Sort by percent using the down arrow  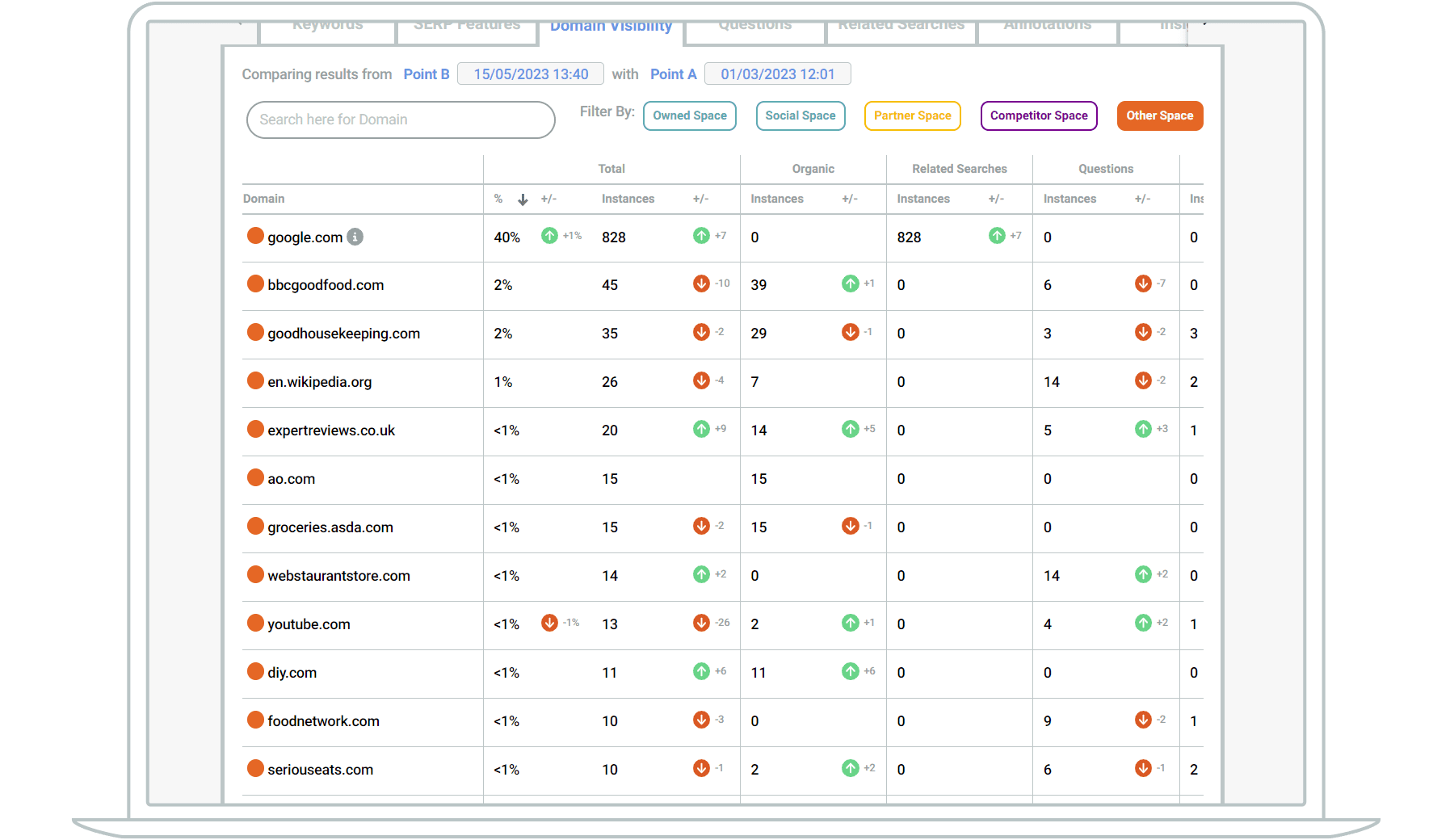(523, 199)
